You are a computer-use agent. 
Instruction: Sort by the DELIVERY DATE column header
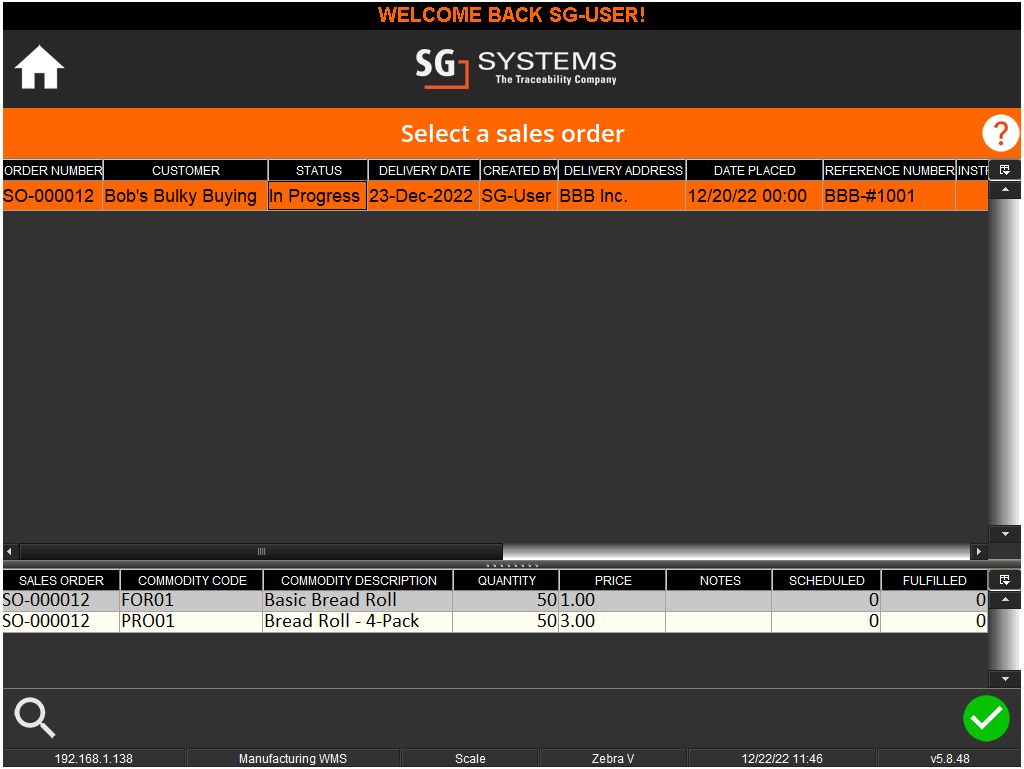point(423,170)
